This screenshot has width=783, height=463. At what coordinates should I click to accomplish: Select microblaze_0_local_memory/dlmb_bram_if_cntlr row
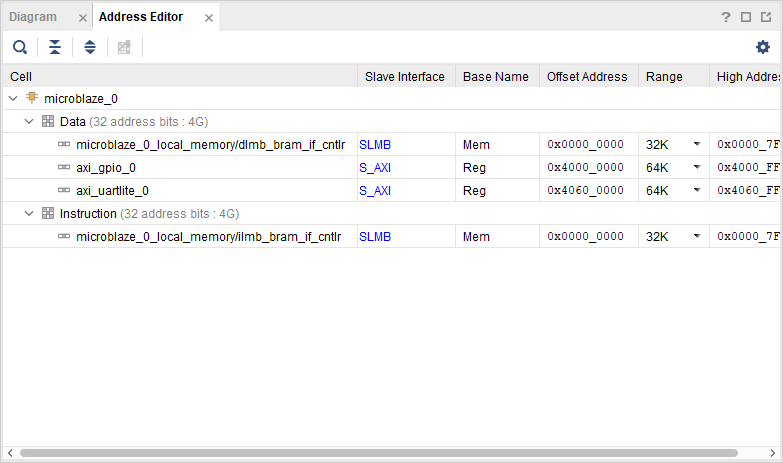pyautogui.click(x=392, y=144)
